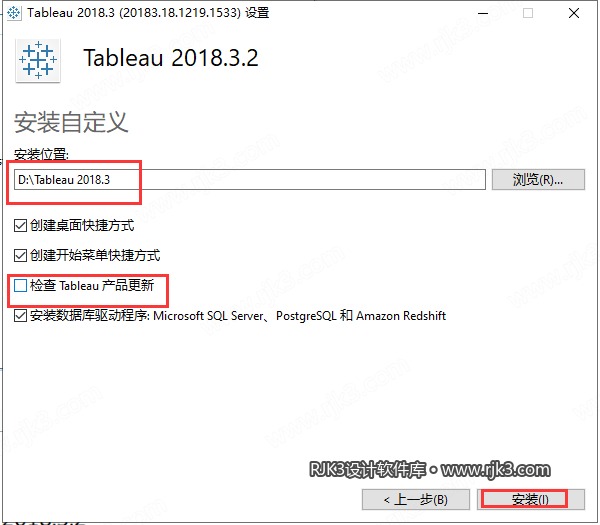This screenshot has width=600, height=525.
Task: Toggle 创建开始菜单快捷方式 checkbox
Action: 20,255
